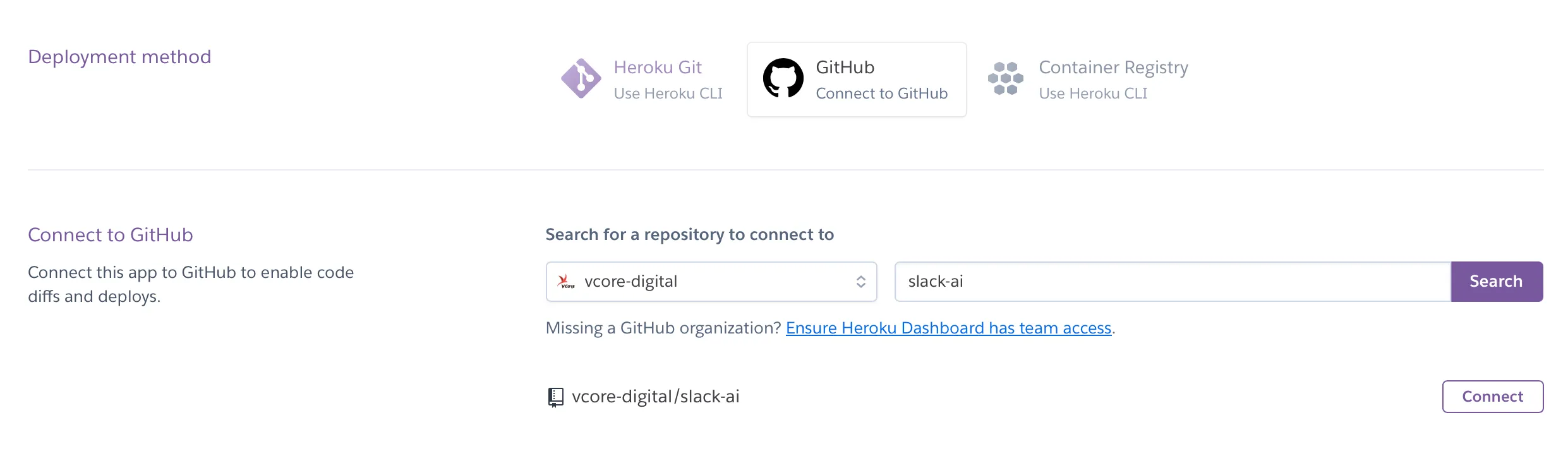
Task: Expand the organization picker to choose another org
Action: click(x=712, y=282)
